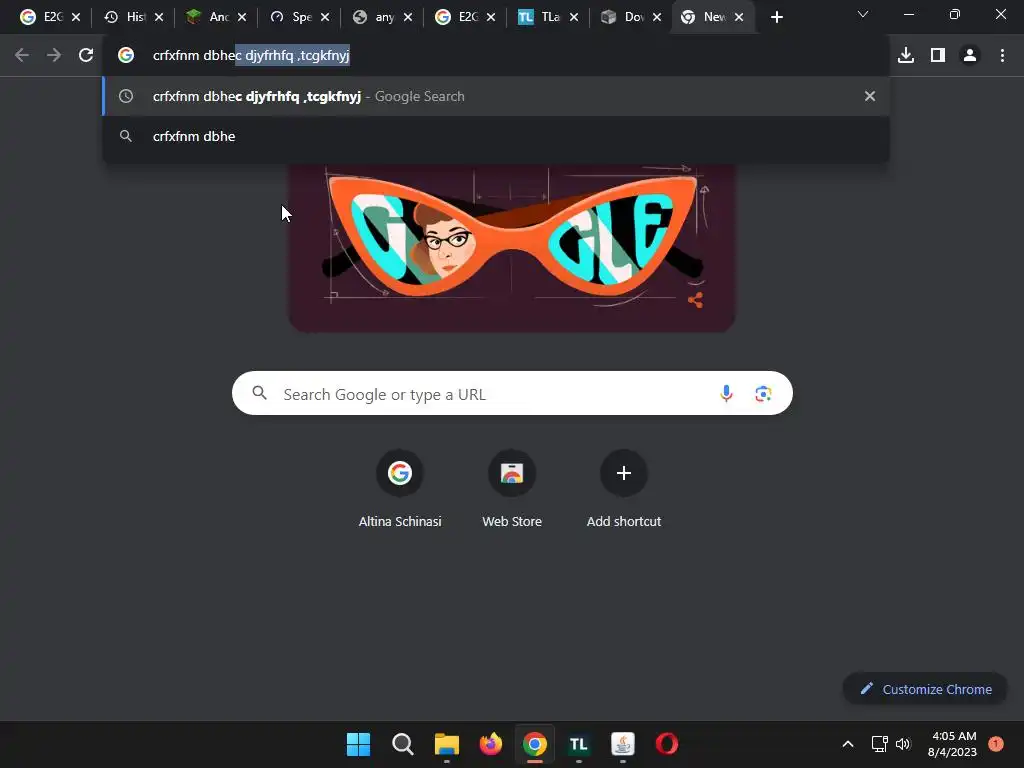This screenshot has height=768, width=1024.
Task: Open File Explorer from taskbar
Action: click(x=447, y=744)
